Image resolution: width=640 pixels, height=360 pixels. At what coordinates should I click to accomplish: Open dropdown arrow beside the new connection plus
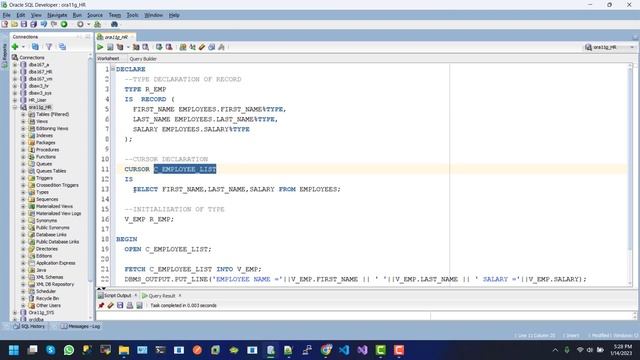23,47
